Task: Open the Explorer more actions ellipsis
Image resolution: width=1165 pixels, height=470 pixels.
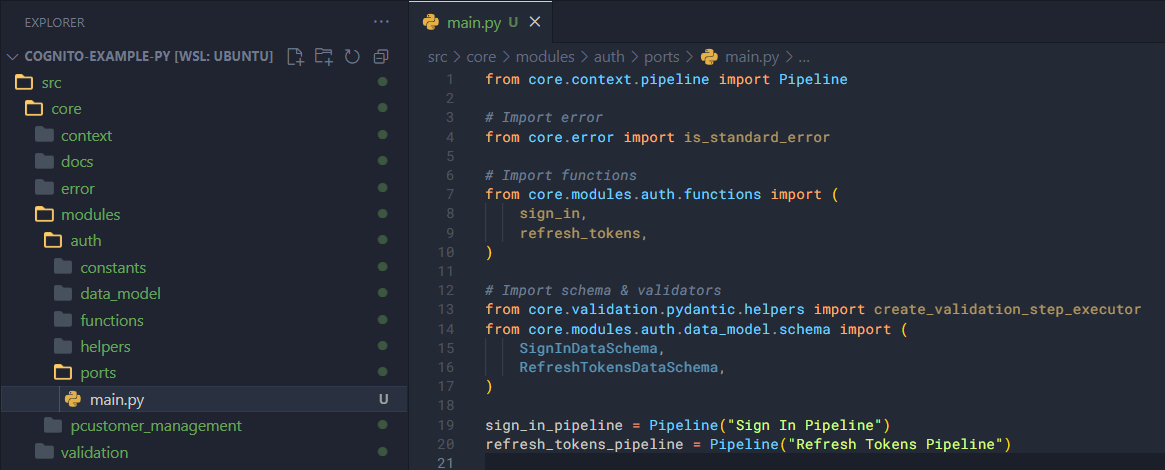Action: pyautogui.click(x=381, y=21)
